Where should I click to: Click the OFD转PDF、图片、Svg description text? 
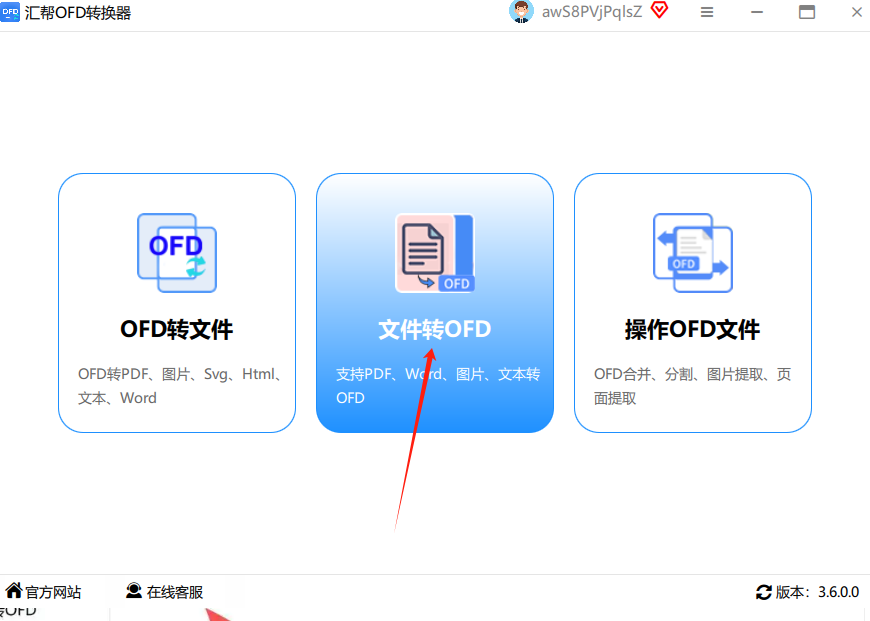(180, 386)
